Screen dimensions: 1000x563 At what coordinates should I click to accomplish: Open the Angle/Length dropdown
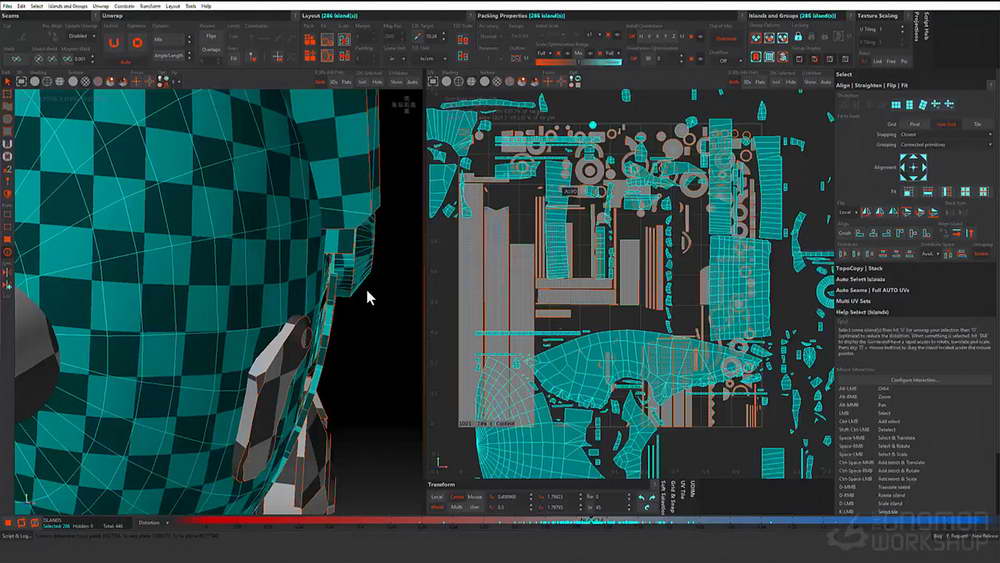click(x=171, y=55)
